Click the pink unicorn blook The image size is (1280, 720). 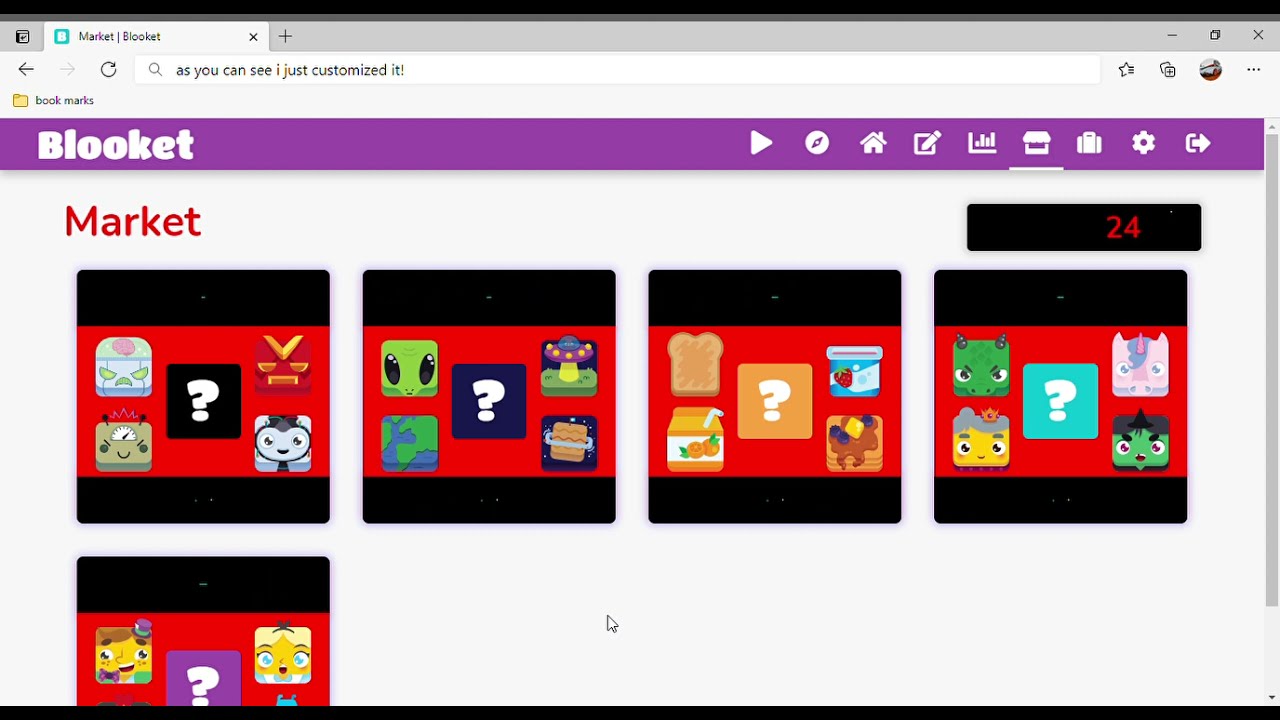click(1140, 364)
